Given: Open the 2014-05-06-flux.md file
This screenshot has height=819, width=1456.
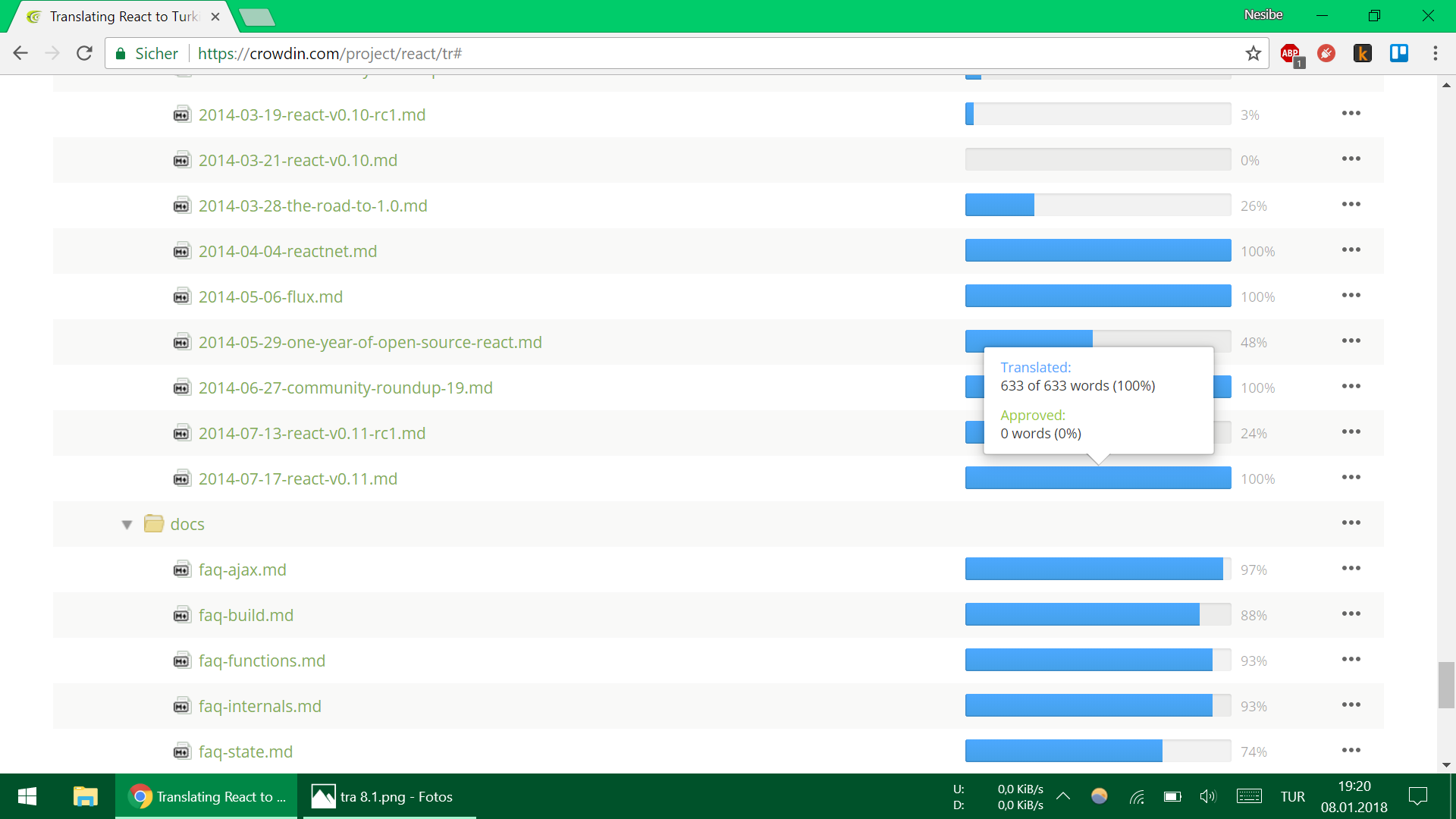Looking at the screenshot, I should click(x=271, y=297).
